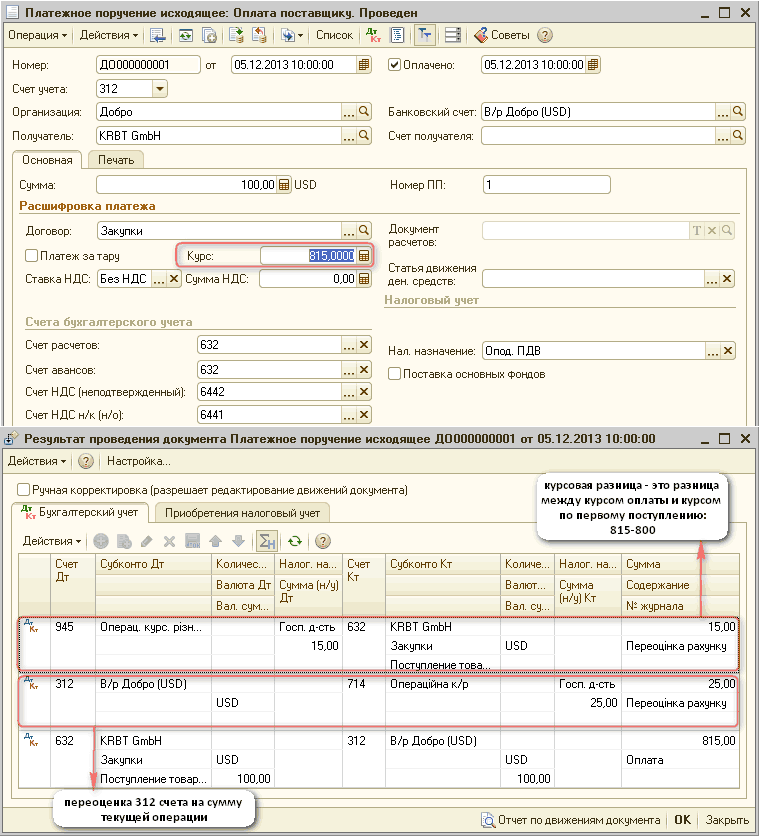Image resolution: width=760 pixels, height=837 pixels.
Task: Expand the Счет учета dropdown
Action: [160, 89]
